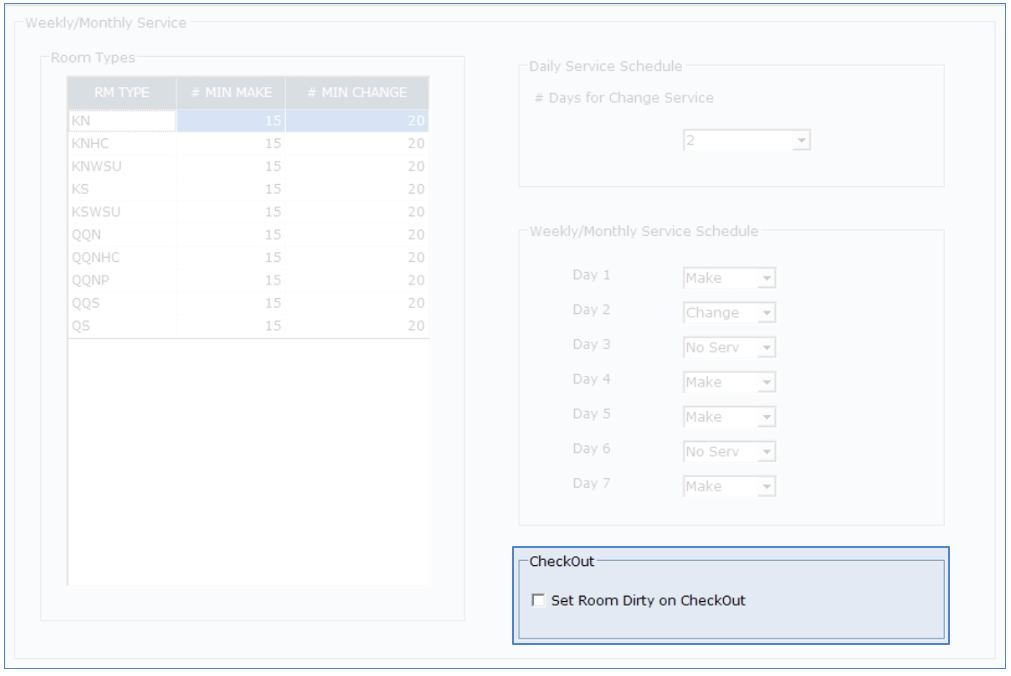
Task: Click the # MIN MAKE column header
Action: click(x=231, y=92)
